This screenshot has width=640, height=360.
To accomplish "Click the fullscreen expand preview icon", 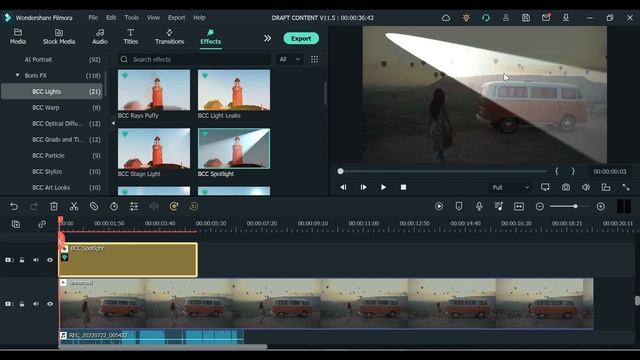I will 626,187.
